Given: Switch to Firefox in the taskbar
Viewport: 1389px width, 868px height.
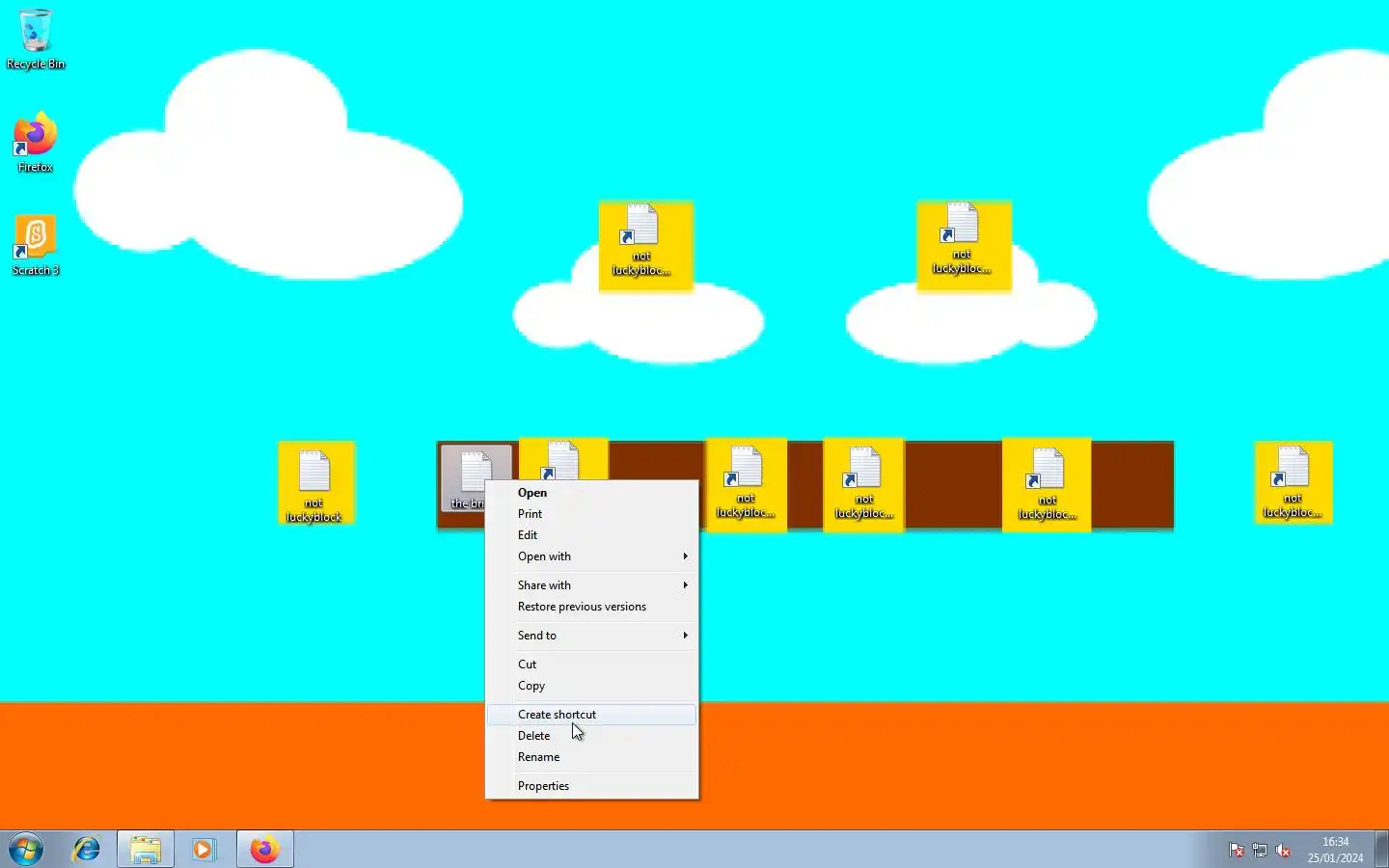Looking at the screenshot, I should (264, 850).
